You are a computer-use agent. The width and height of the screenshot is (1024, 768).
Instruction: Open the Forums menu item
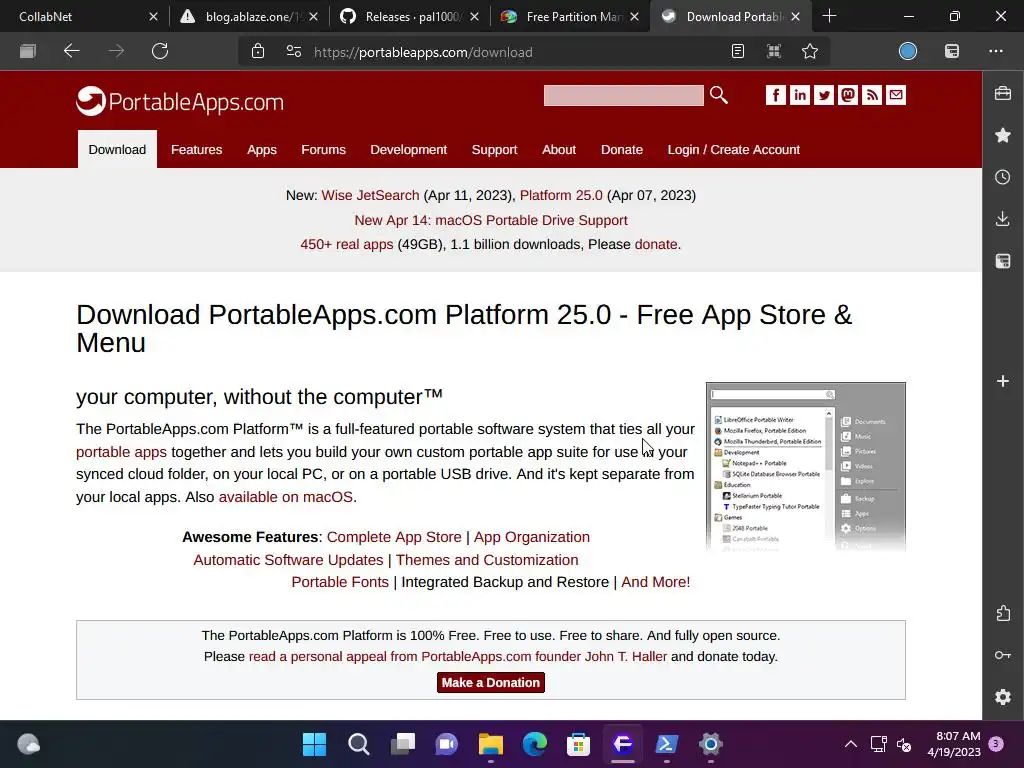(323, 150)
